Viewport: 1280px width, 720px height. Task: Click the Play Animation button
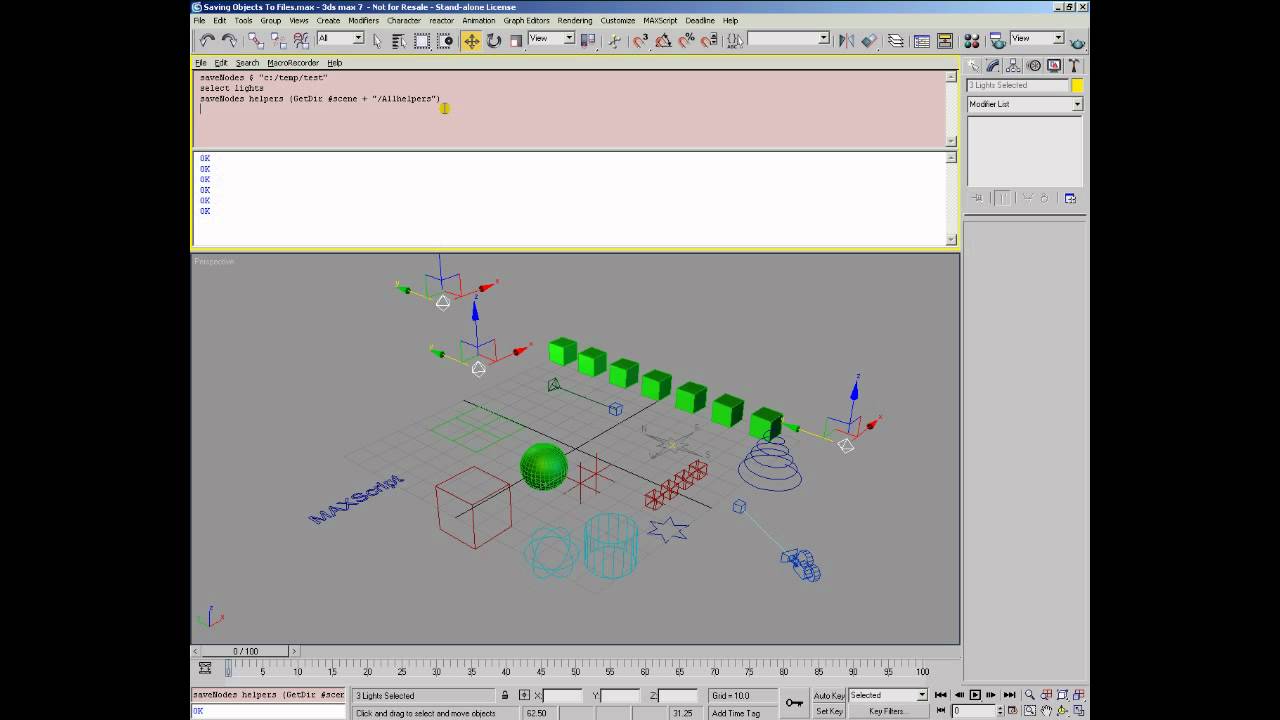(976, 695)
